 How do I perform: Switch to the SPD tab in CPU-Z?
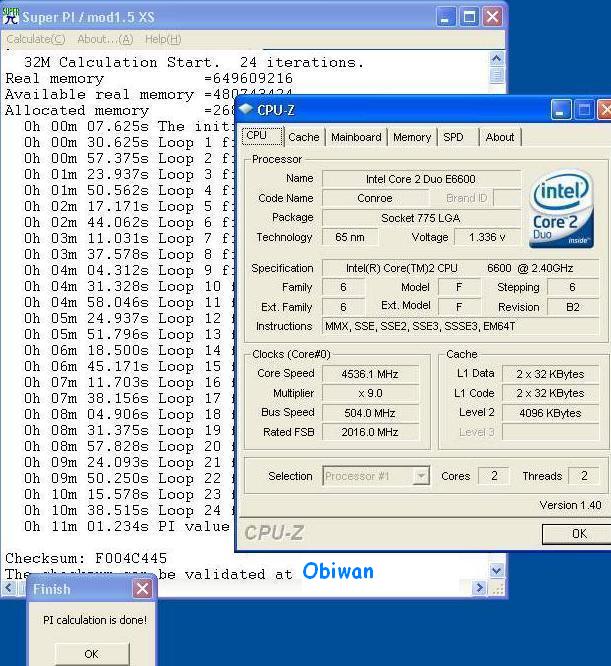pos(453,137)
